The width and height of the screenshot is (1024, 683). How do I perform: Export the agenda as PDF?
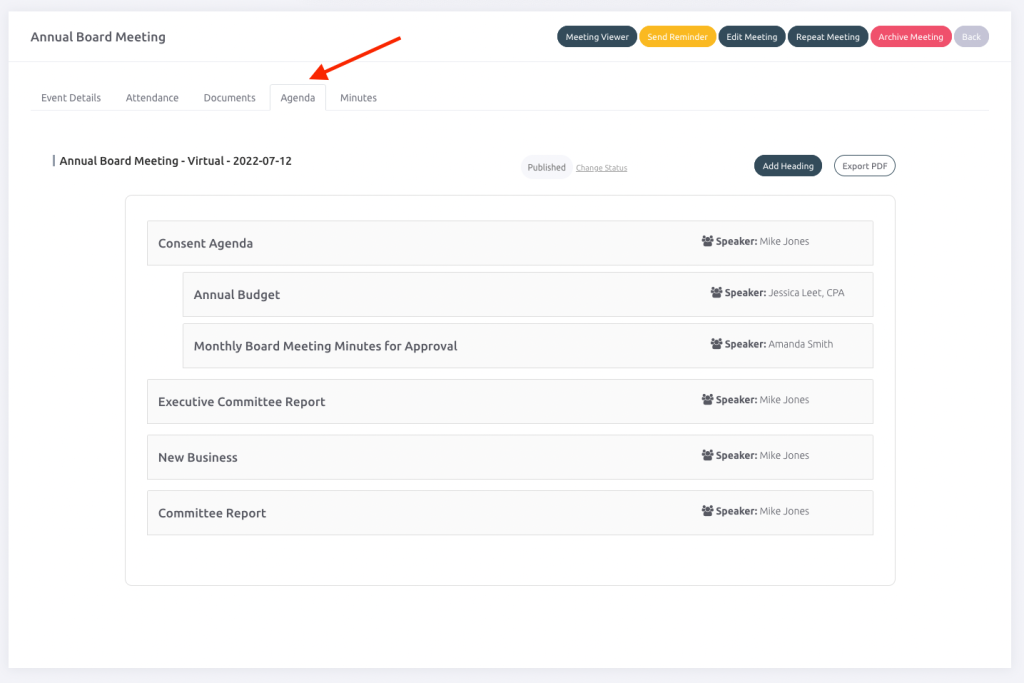coord(864,166)
